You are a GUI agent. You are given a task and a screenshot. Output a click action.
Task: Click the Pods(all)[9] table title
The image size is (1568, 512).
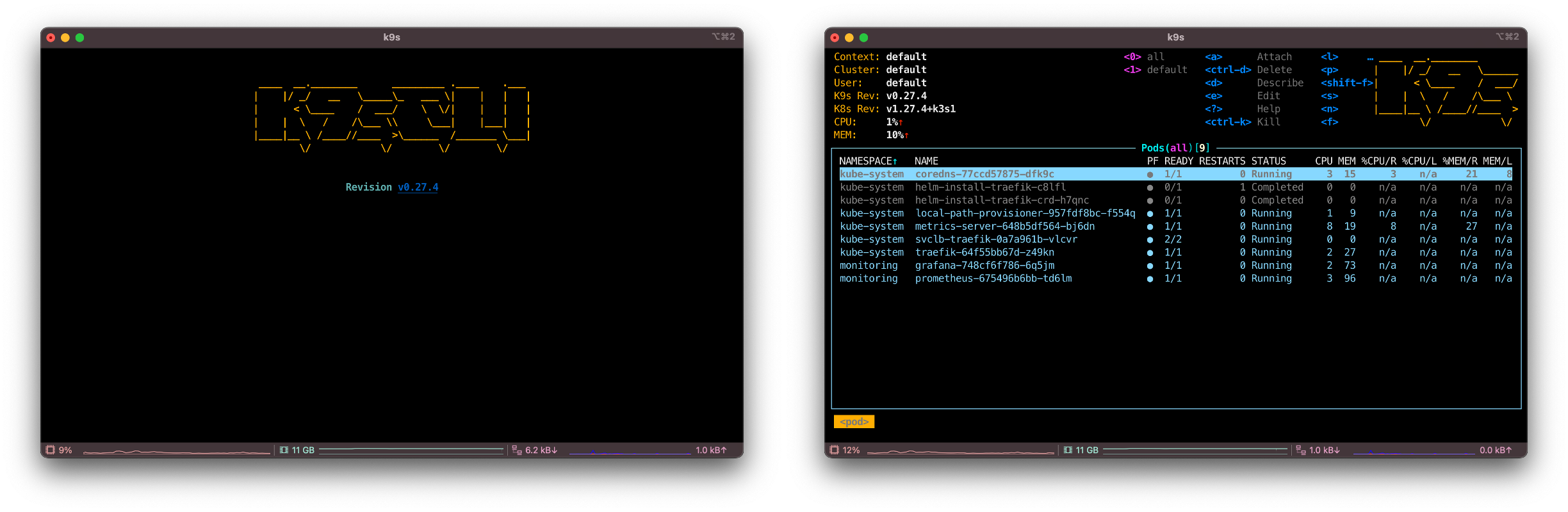pyautogui.click(x=1175, y=148)
